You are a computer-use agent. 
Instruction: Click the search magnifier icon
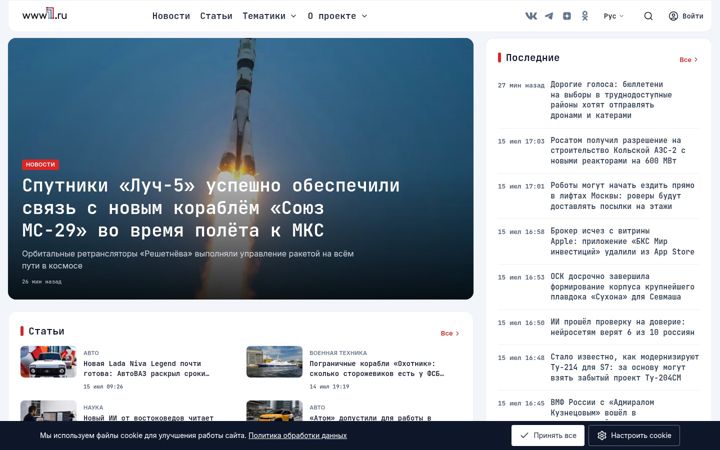click(x=648, y=16)
